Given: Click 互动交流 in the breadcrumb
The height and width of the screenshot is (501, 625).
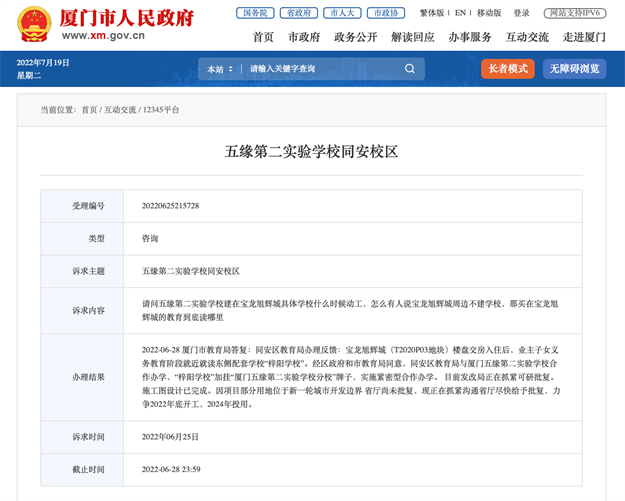Looking at the screenshot, I should coord(120,110).
